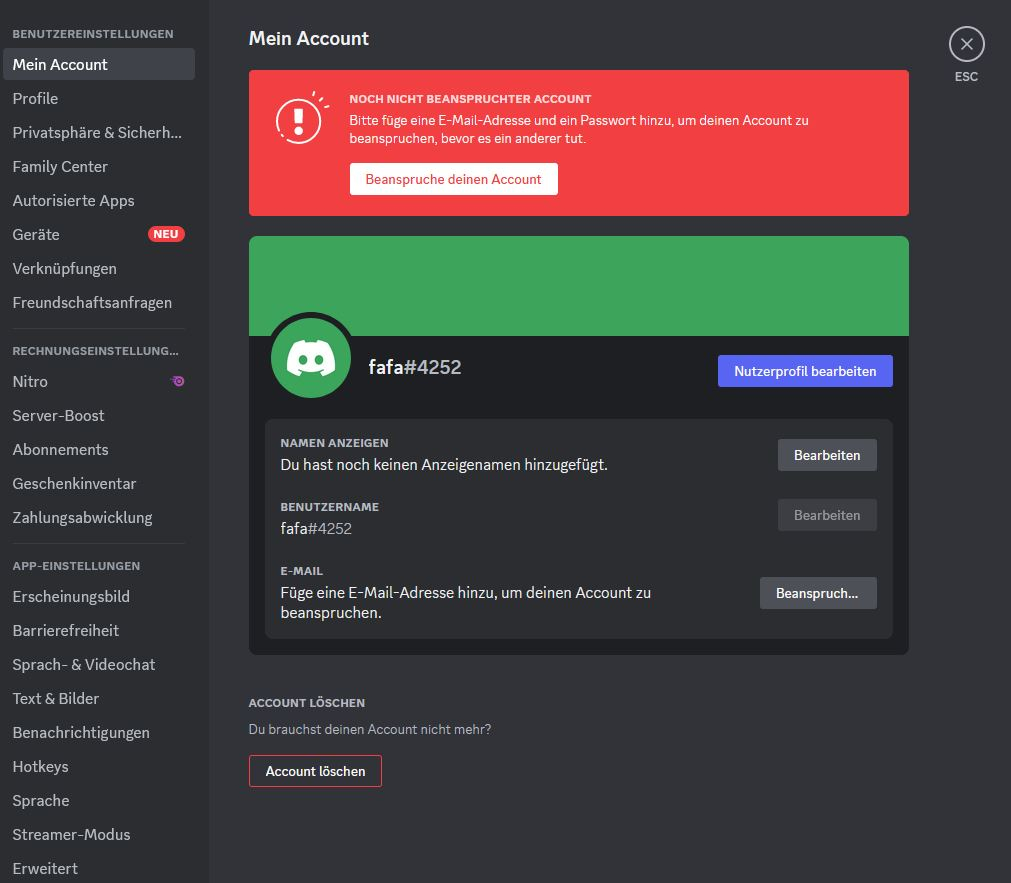Click the RECHNUNGSEINSTELLUNG... sidebar header

pos(95,351)
